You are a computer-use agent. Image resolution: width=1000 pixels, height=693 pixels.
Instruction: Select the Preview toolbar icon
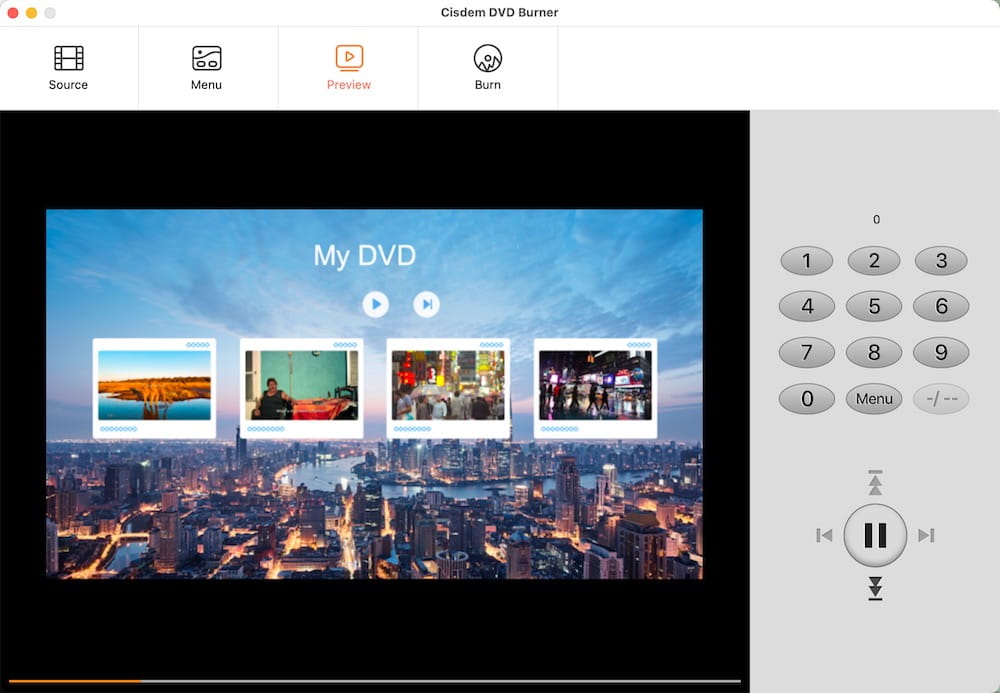coord(348,65)
